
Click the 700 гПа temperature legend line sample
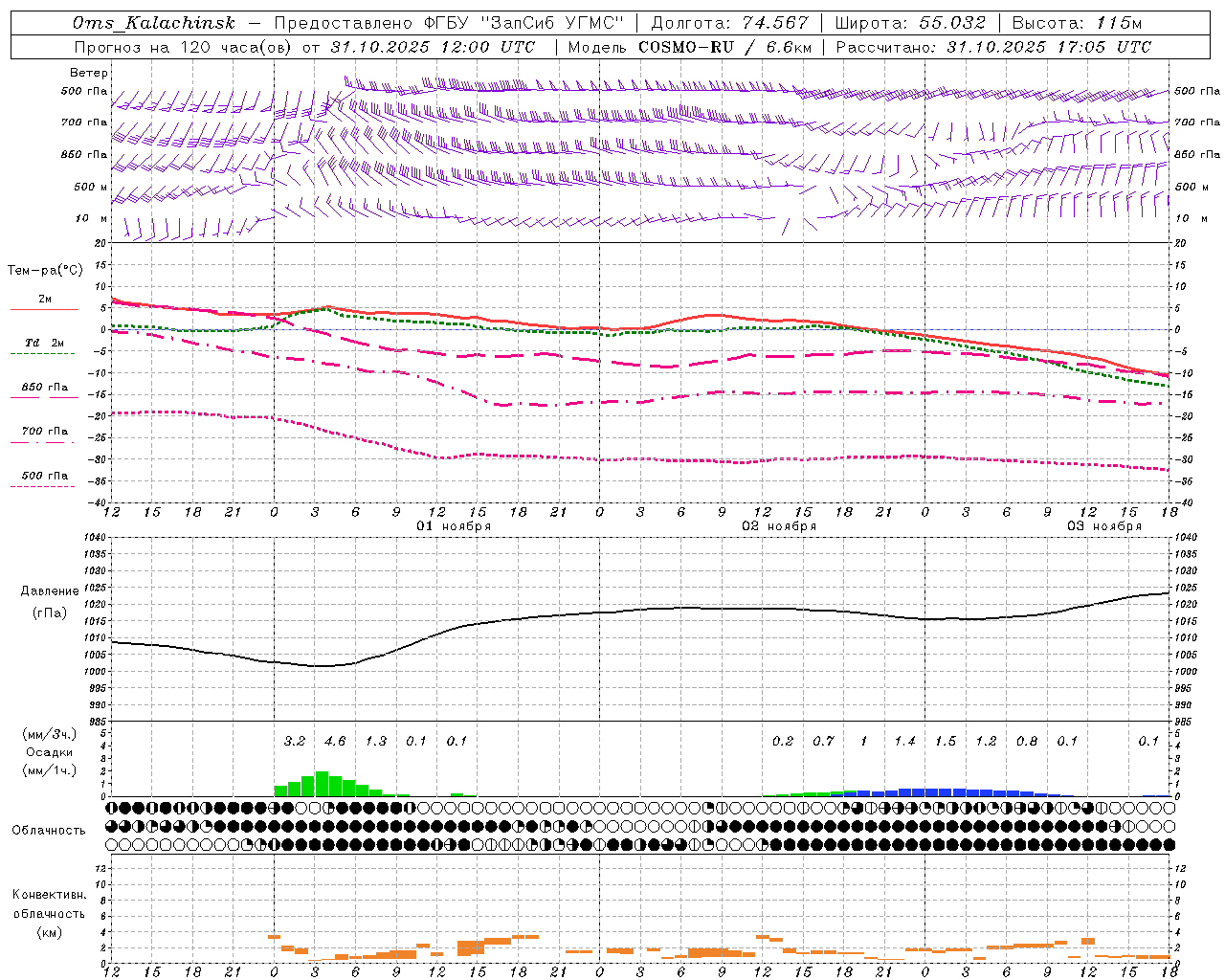click(44, 442)
